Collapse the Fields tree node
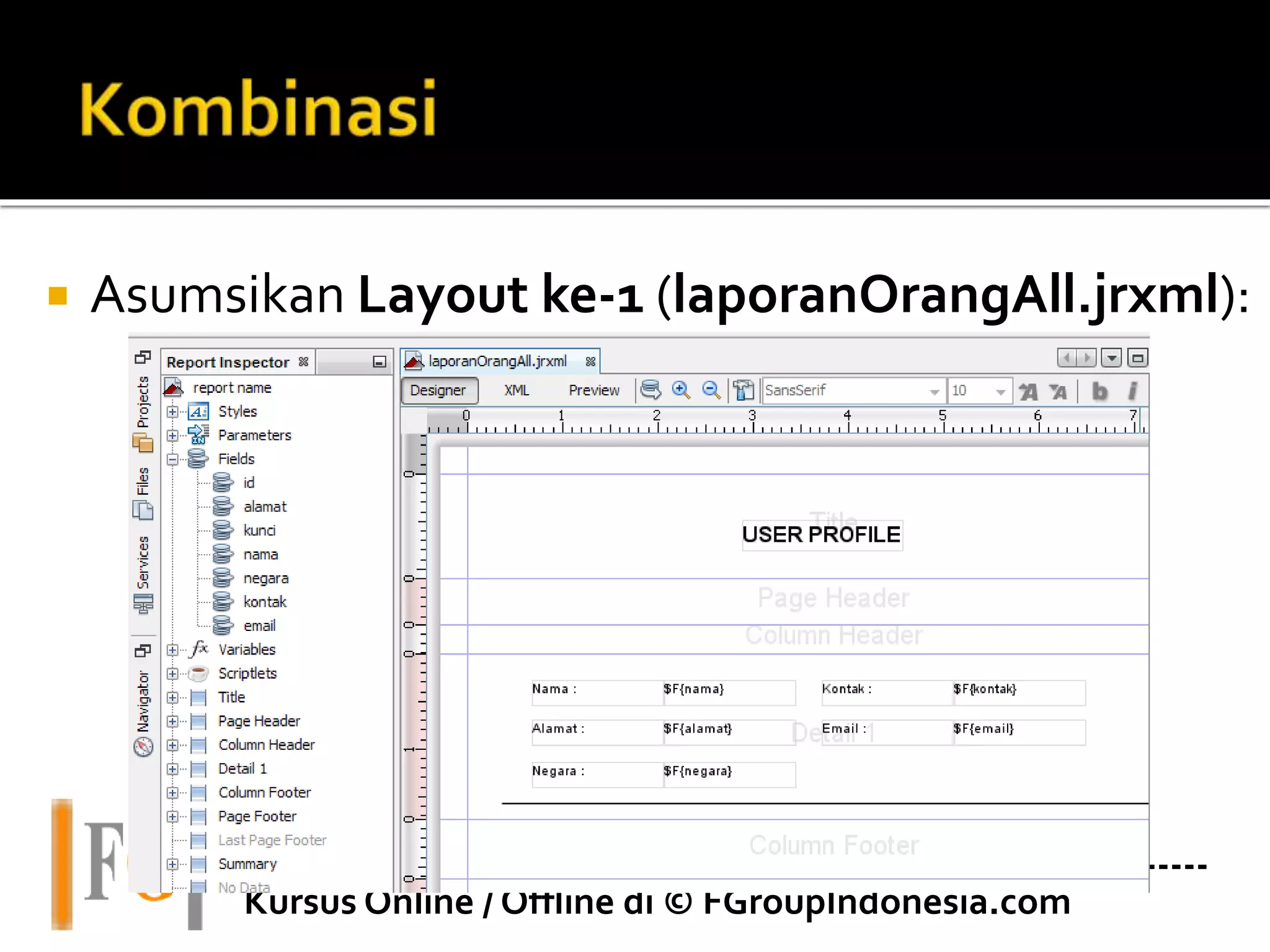Screen dimensions: 1270x952 (173, 459)
